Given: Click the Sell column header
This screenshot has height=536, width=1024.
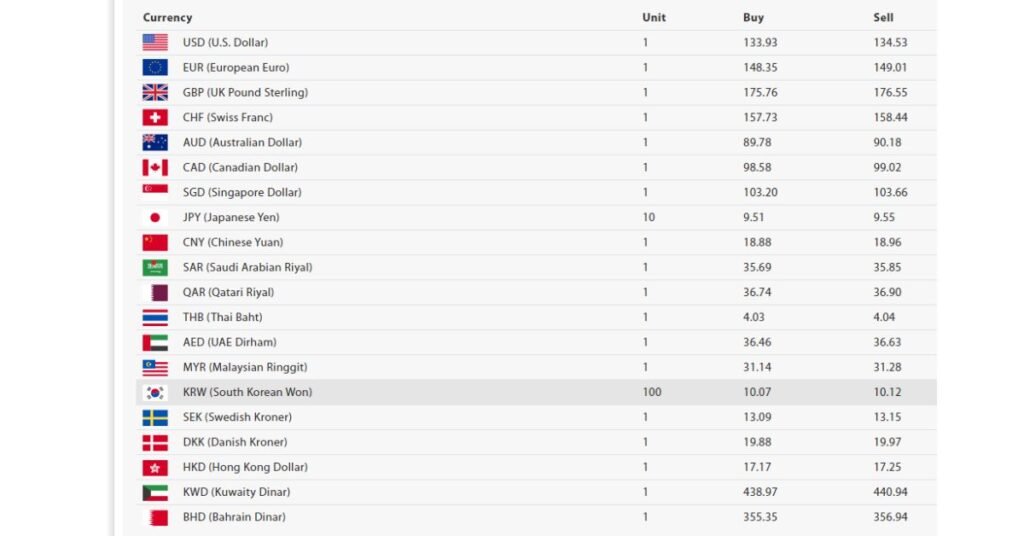Looking at the screenshot, I should 883,18.
